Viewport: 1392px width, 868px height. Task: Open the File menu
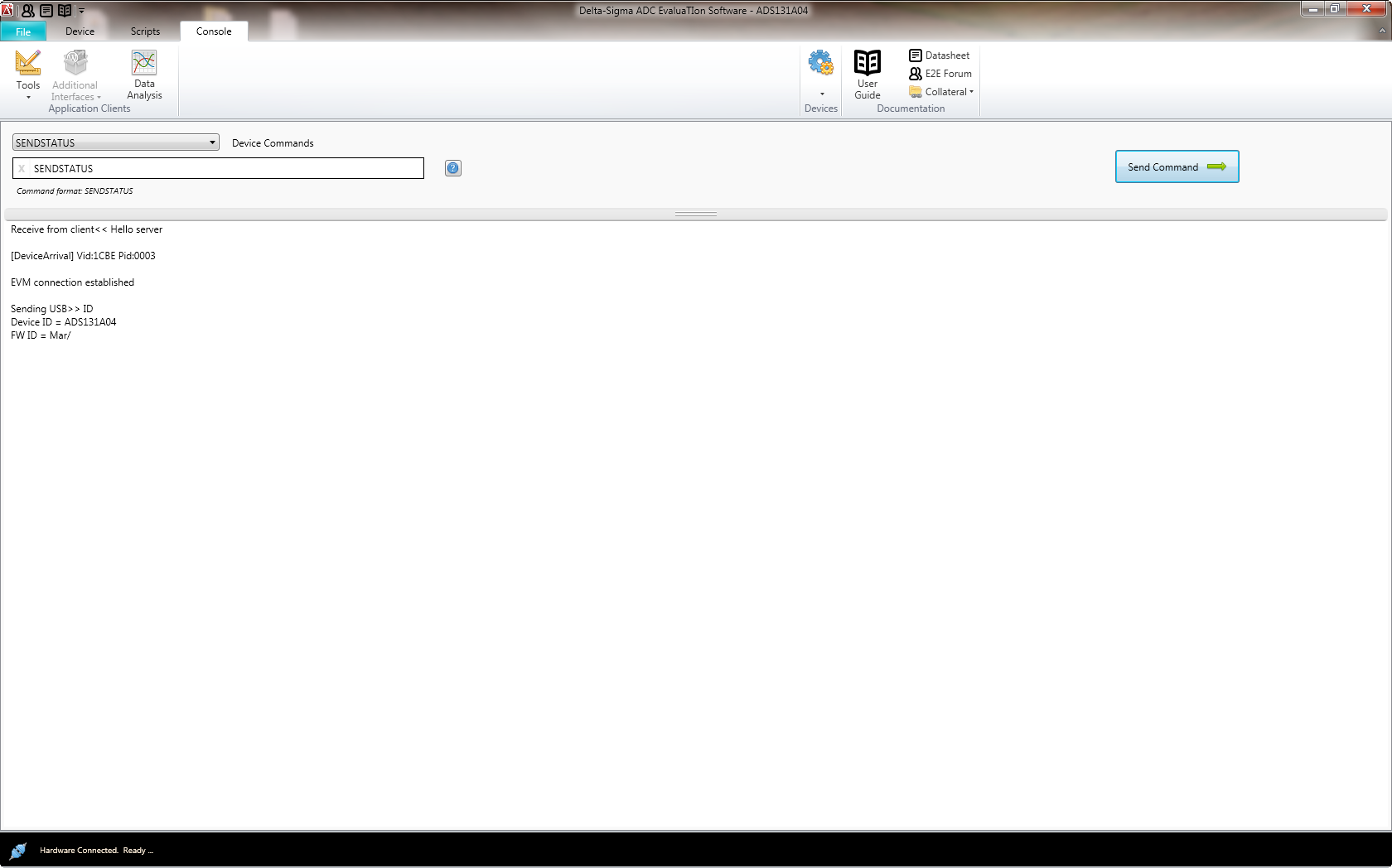pos(23,31)
